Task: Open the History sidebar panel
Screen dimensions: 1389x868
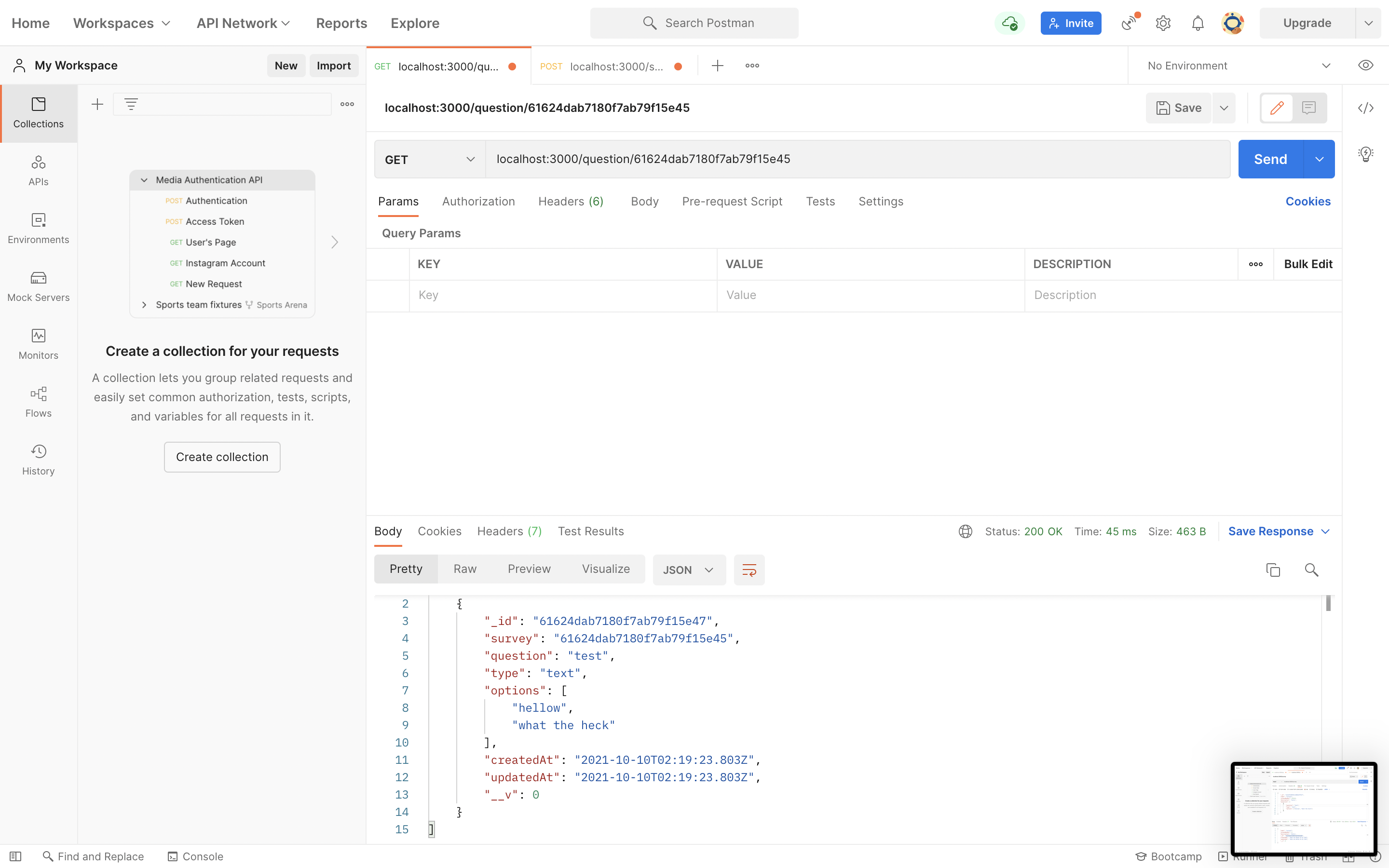Action: (39, 460)
